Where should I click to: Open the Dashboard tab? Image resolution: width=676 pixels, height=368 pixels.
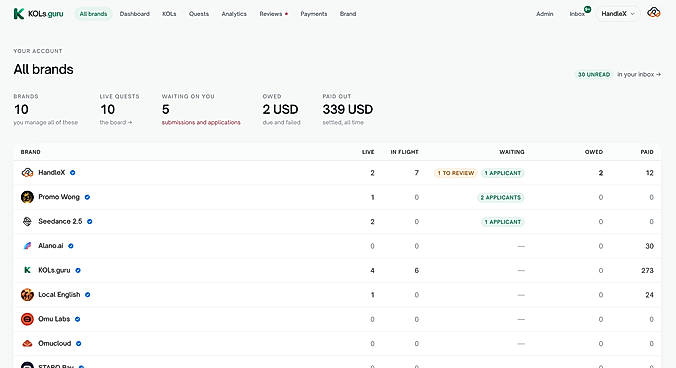(135, 14)
